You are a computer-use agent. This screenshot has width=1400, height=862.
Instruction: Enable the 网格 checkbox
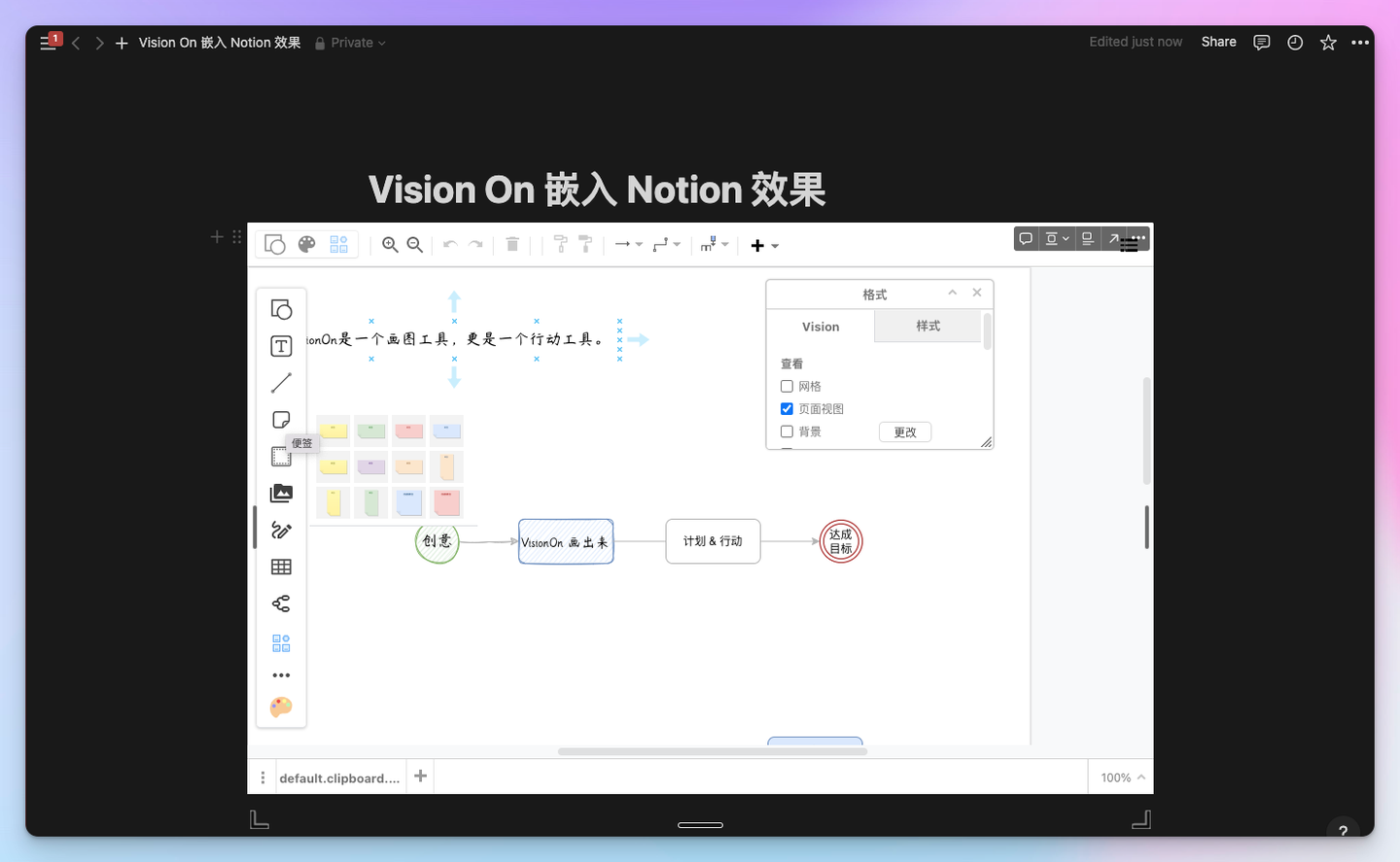pyautogui.click(x=787, y=386)
